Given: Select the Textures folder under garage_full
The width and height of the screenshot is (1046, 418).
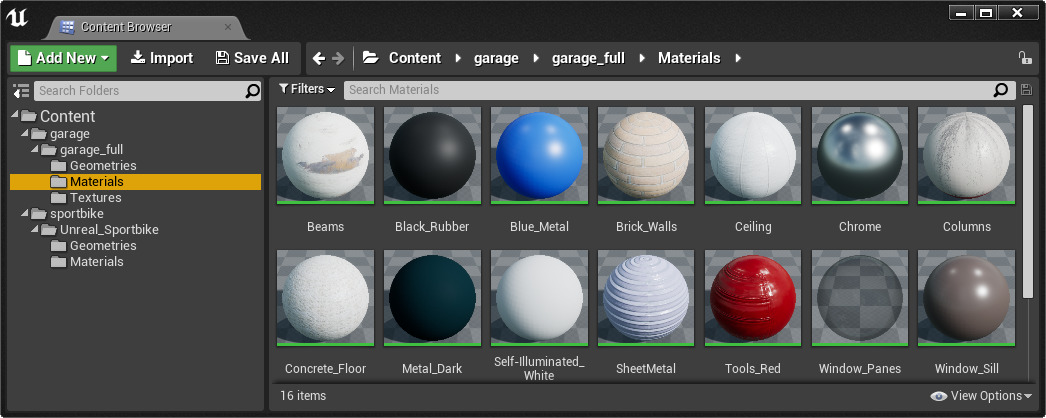Looking at the screenshot, I should (95, 198).
